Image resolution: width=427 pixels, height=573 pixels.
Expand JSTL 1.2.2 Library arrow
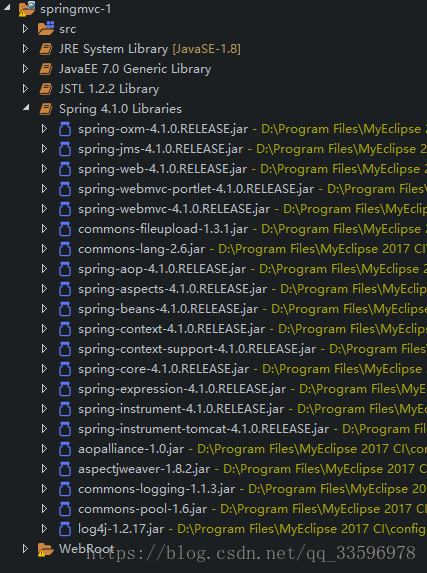tap(25, 89)
